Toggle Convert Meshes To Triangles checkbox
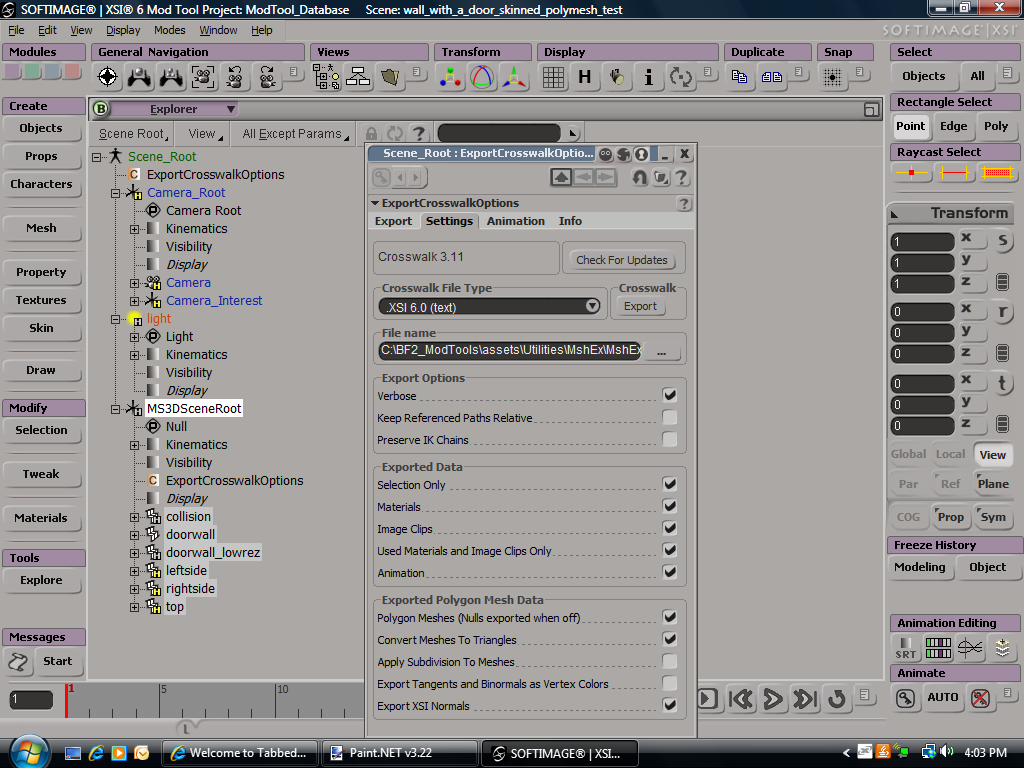 [x=669, y=639]
